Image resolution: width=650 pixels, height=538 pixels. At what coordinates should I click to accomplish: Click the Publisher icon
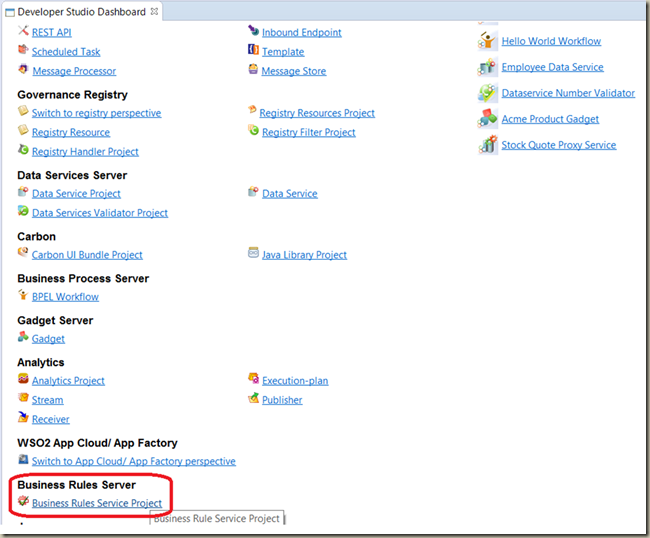point(253,398)
